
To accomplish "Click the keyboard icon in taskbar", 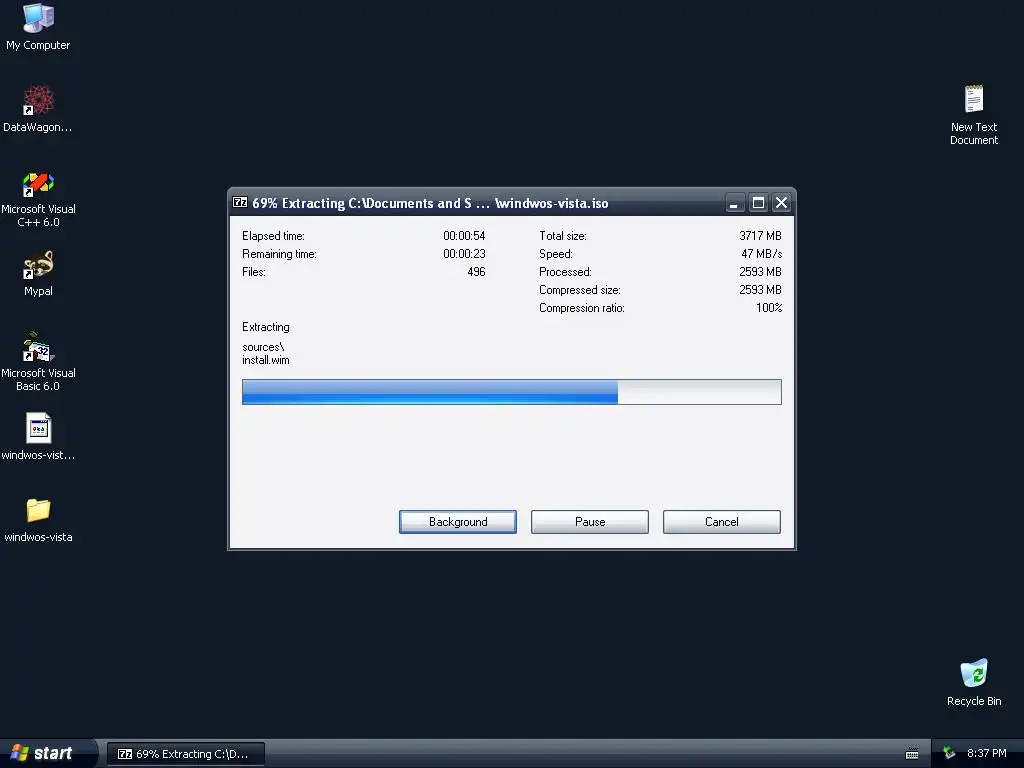I will pyautogui.click(x=912, y=754).
